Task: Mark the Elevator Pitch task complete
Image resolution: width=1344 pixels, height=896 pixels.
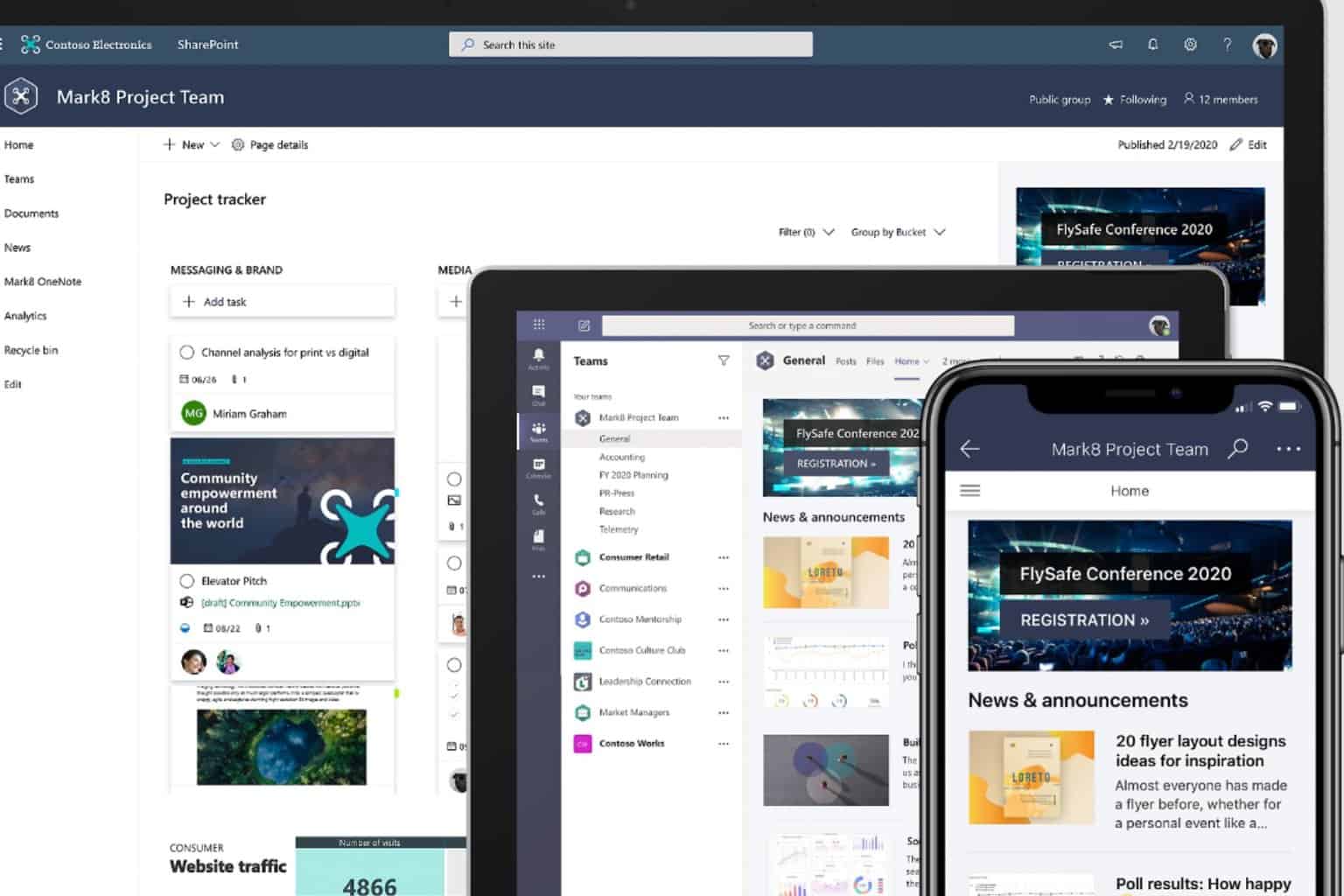Action: point(186,581)
